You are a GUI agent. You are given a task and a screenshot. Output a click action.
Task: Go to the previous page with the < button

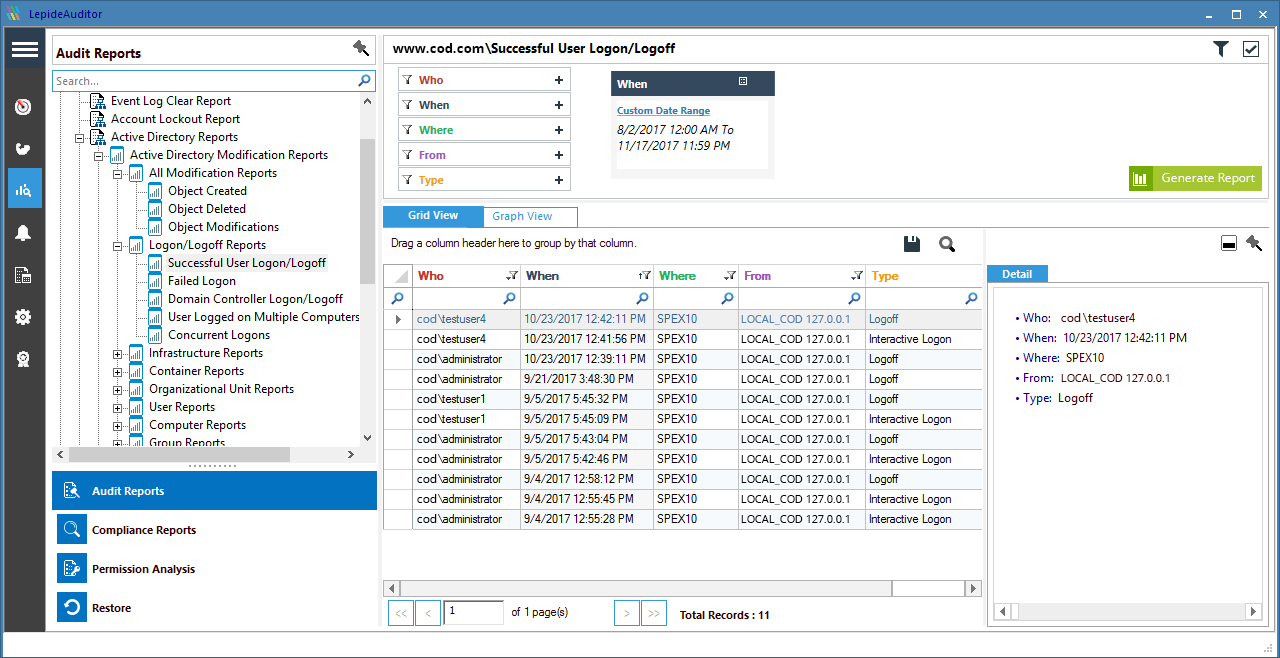(427, 613)
